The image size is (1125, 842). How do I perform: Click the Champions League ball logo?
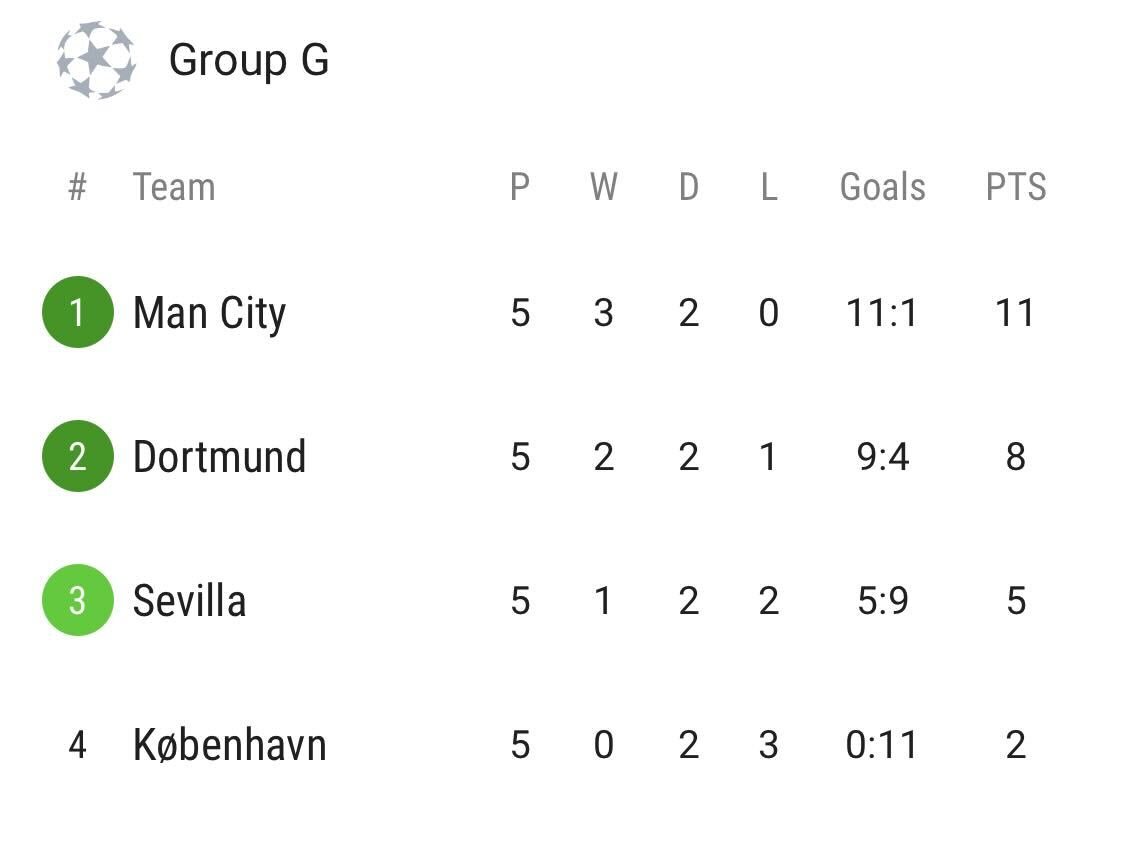[x=96, y=60]
